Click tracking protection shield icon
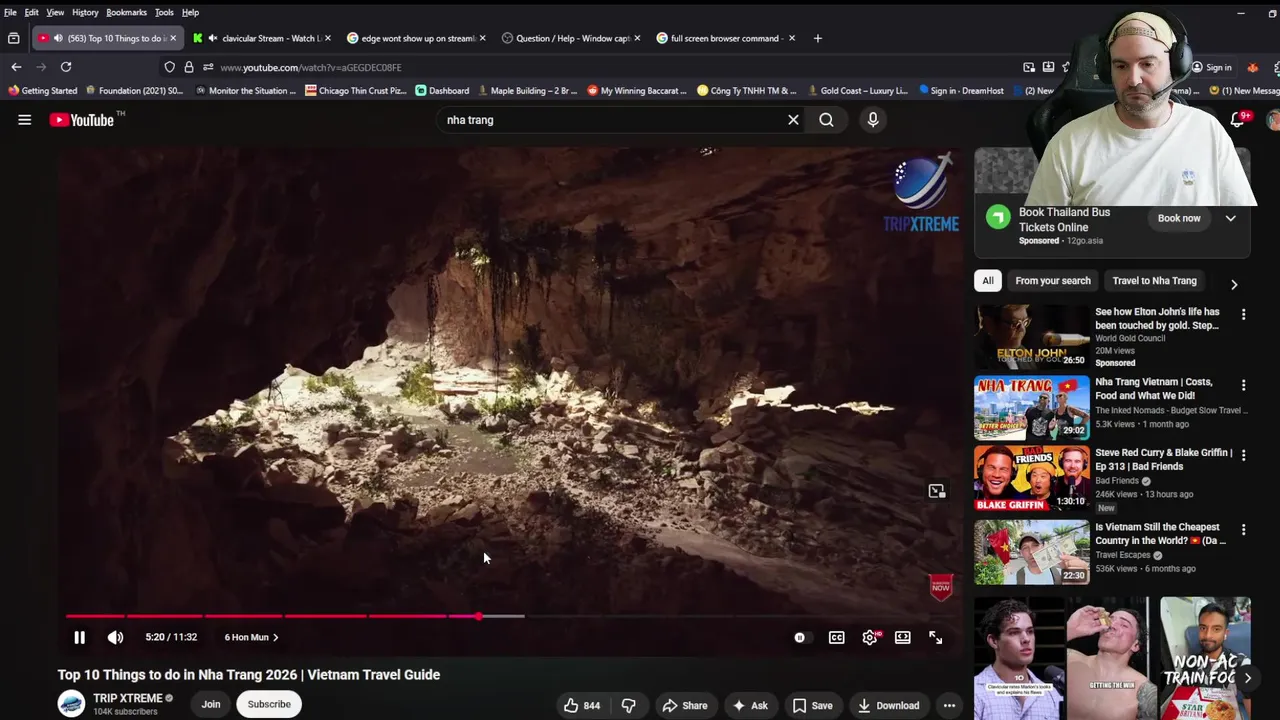The image size is (1280, 720). coord(170,67)
